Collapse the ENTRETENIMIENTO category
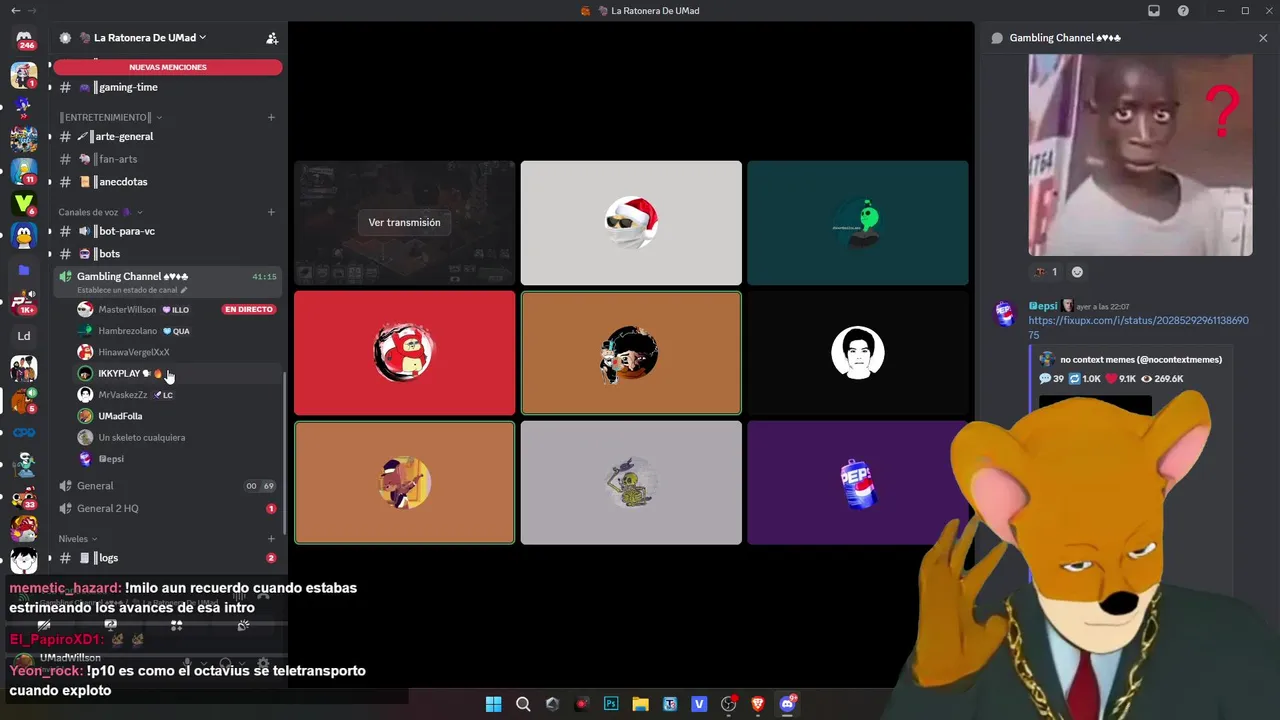This screenshot has height=720, width=1280. [x=110, y=117]
